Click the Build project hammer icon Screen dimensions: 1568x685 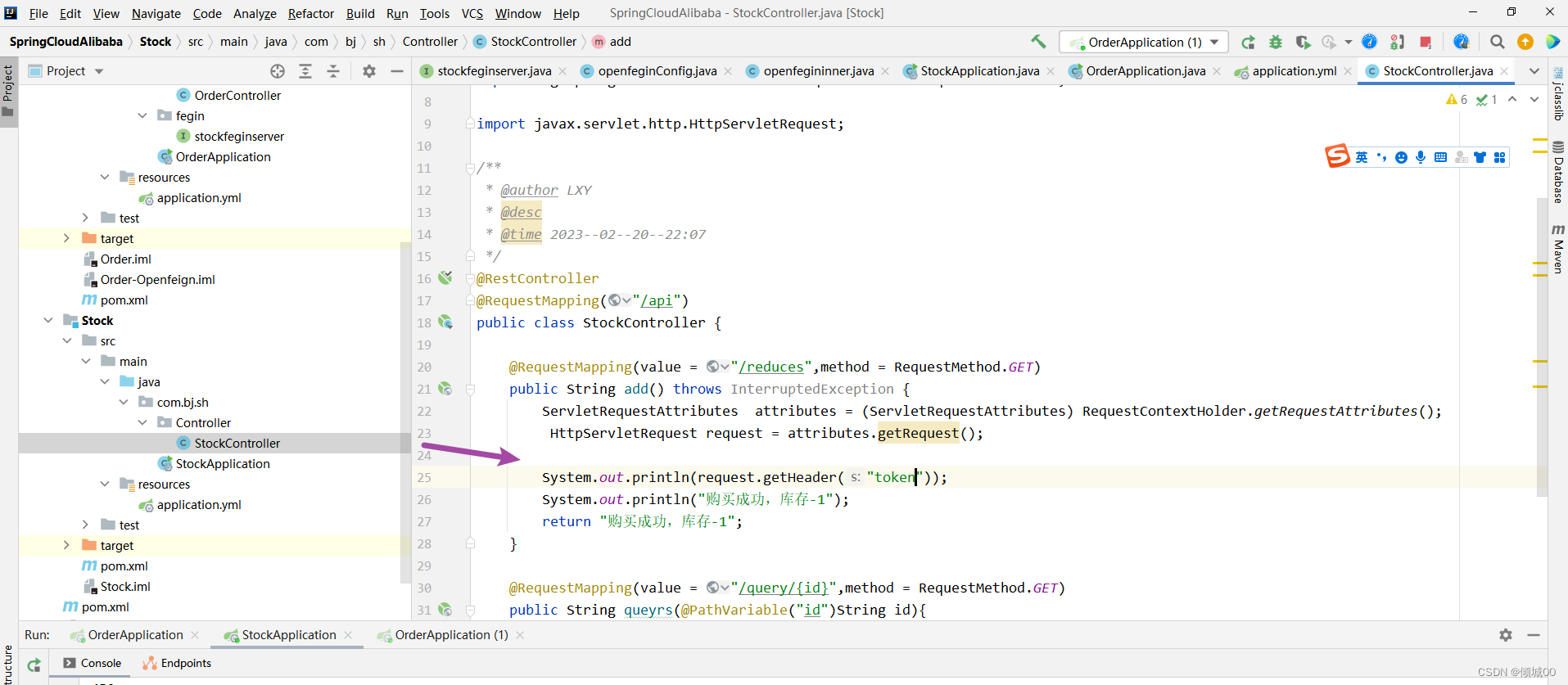click(x=1038, y=42)
